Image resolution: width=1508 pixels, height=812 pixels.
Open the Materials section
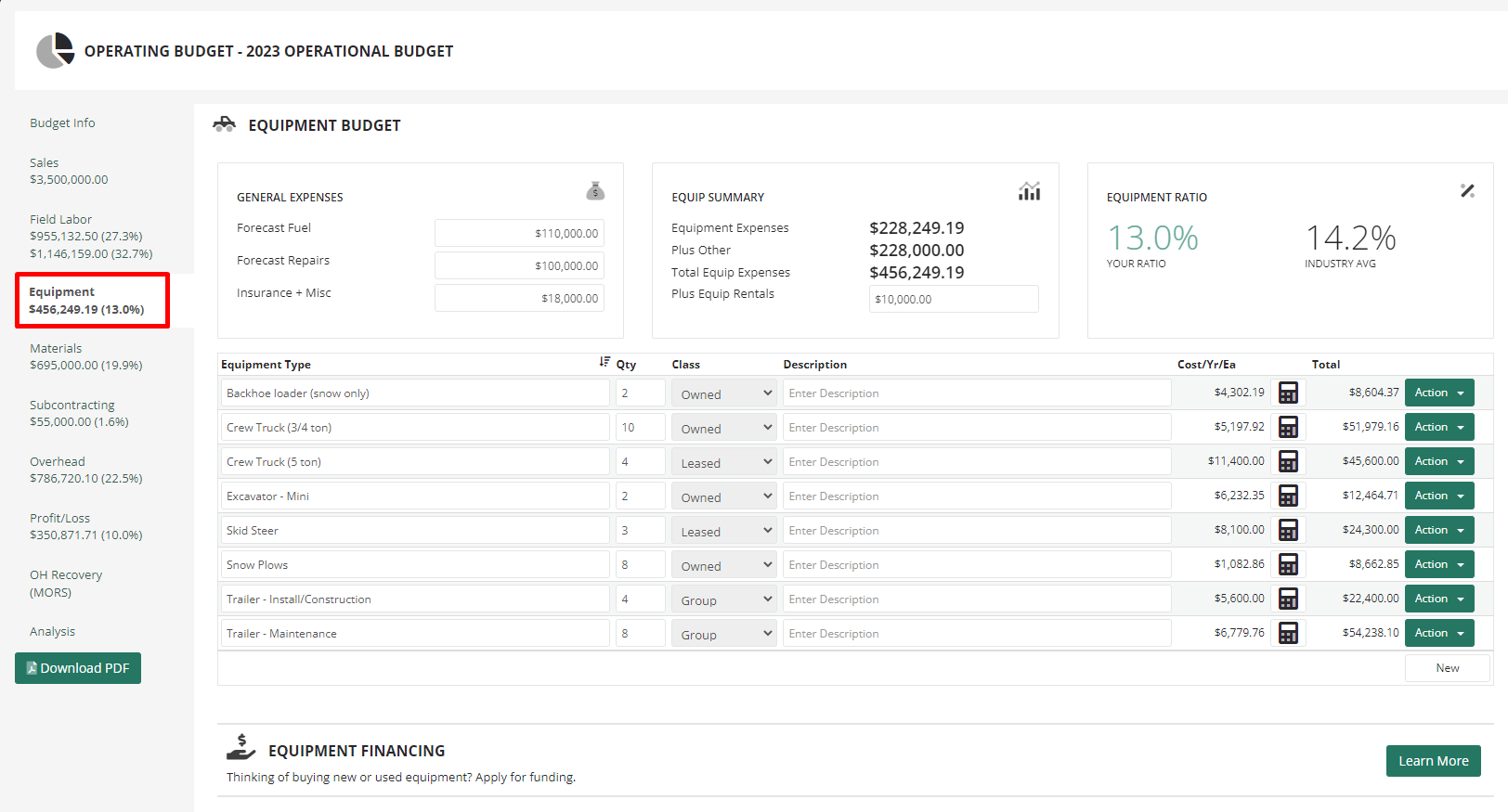(85, 356)
